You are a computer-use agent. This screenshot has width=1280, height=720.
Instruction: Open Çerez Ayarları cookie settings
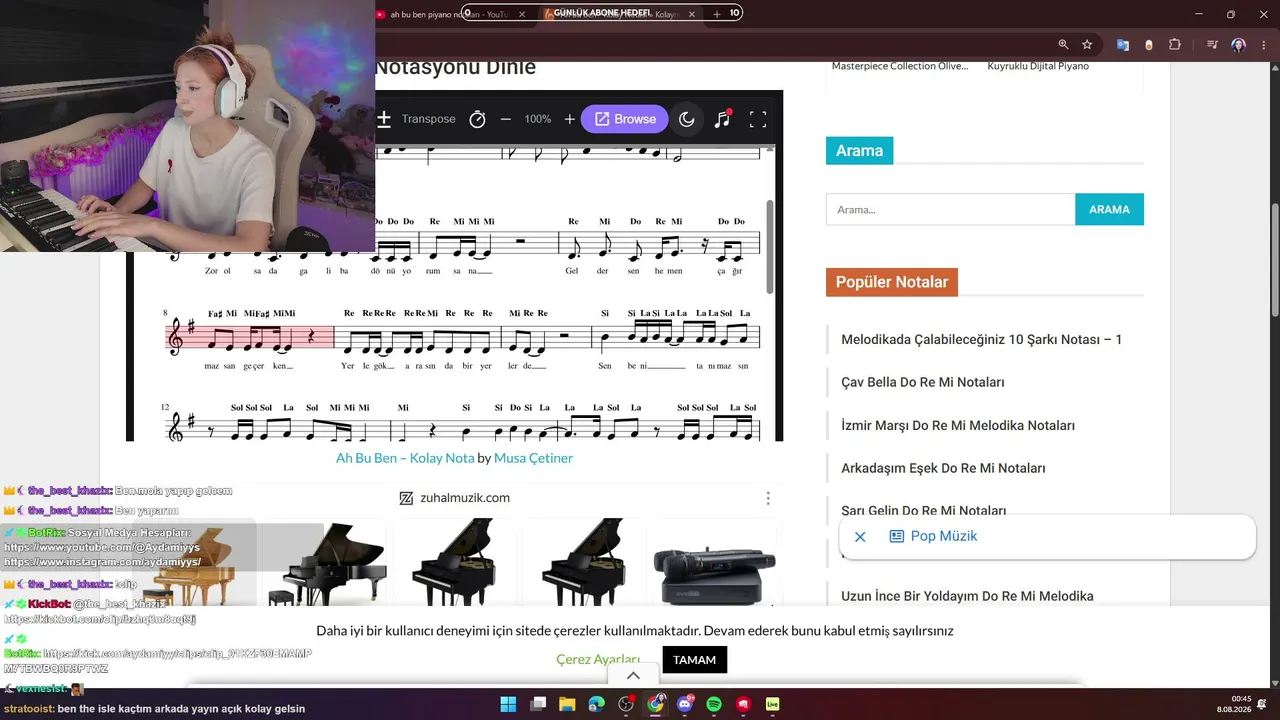coord(598,659)
